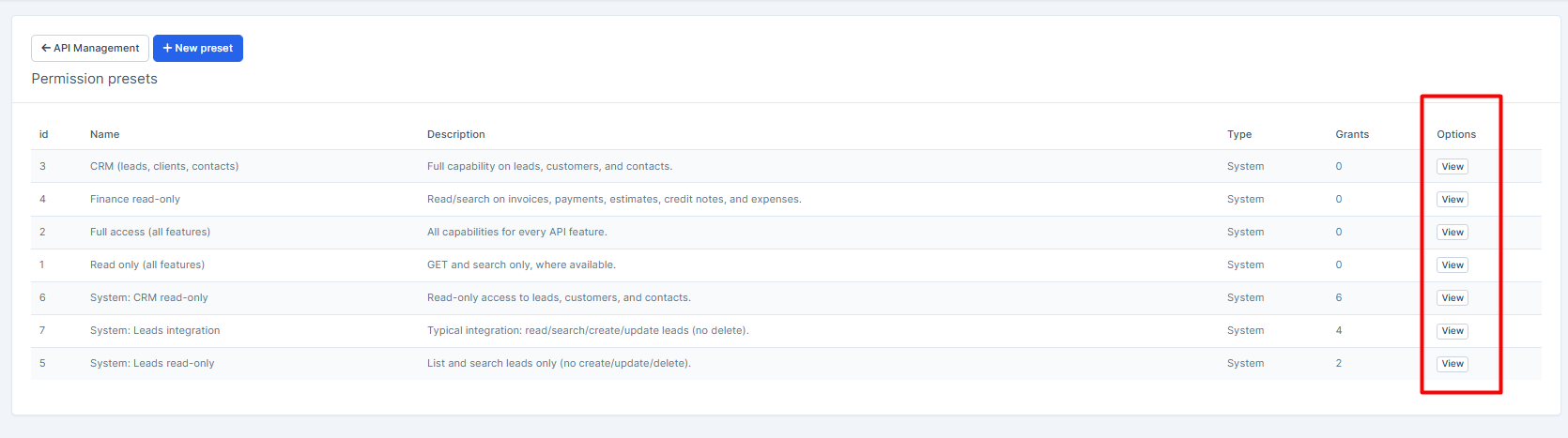Screen dimensions: 1568x438
Task: Click the Name column header
Action: [104, 134]
